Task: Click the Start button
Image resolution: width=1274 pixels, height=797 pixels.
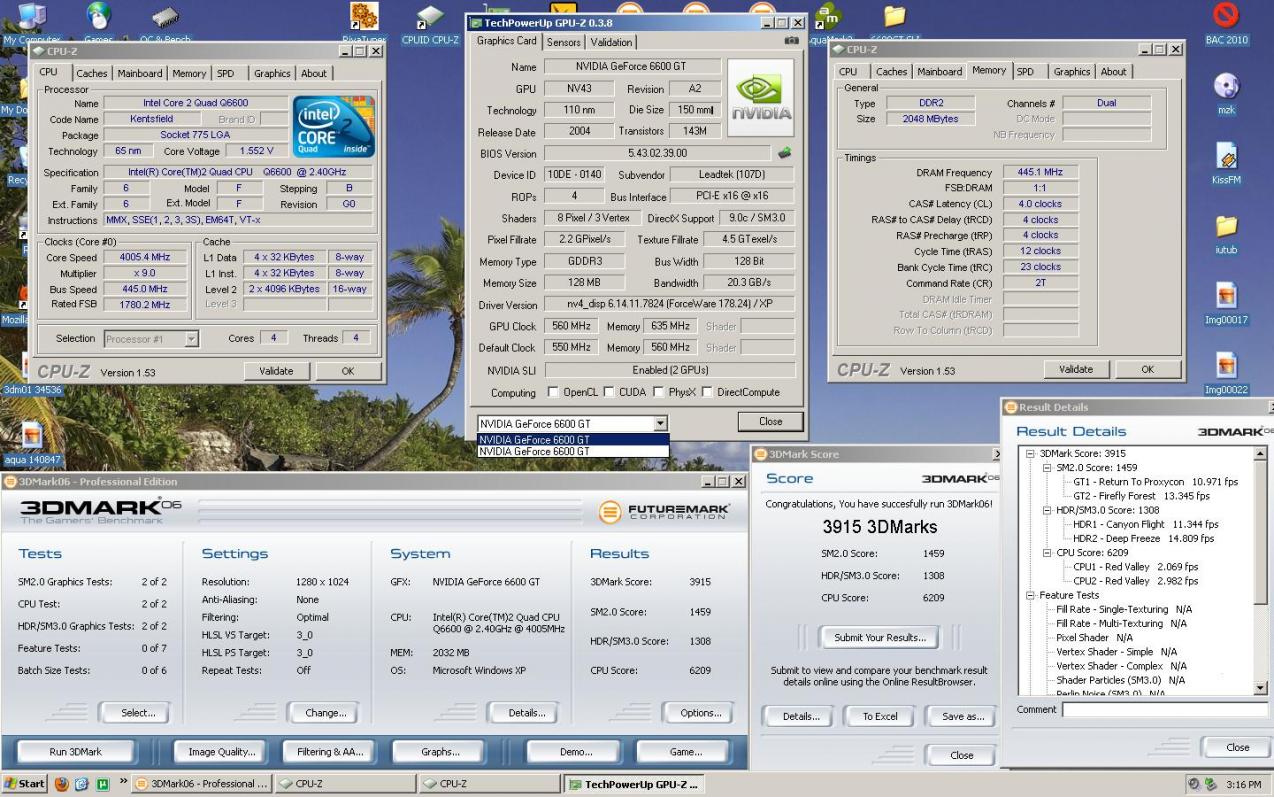Action: pyautogui.click(x=24, y=784)
